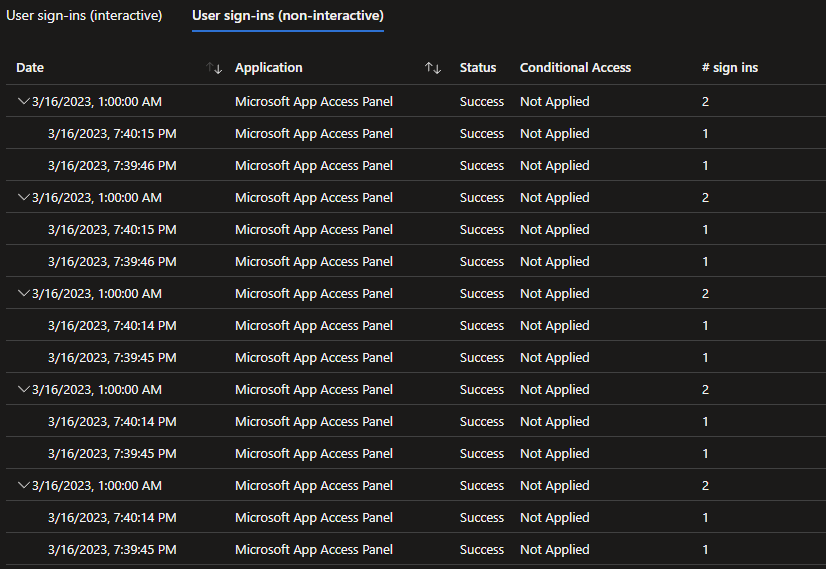This screenshot has width=826, height=569.
Task: Click the Conditional Access column header
Action: click(x=575, y=68)
